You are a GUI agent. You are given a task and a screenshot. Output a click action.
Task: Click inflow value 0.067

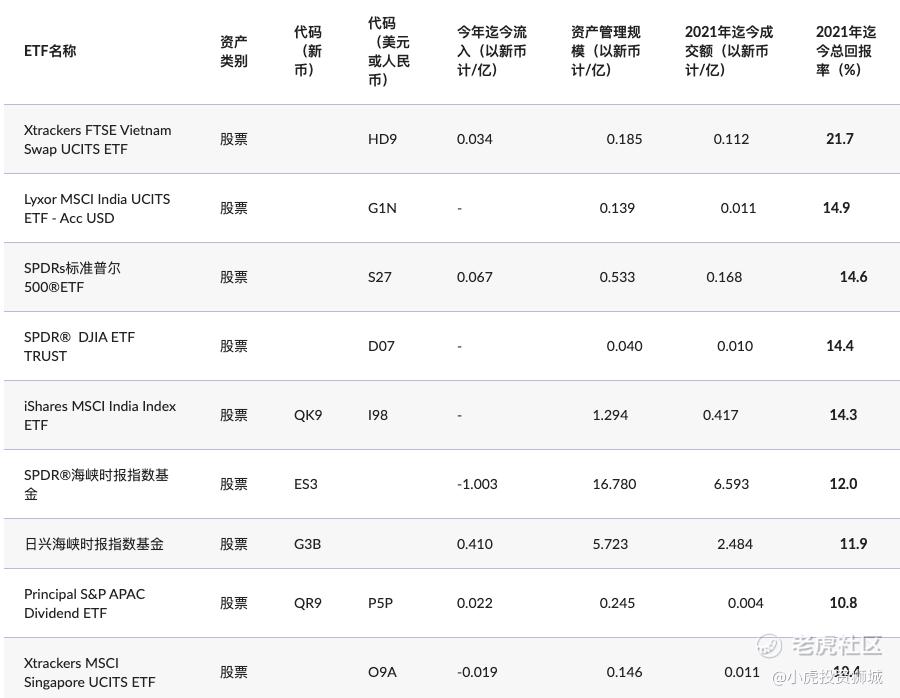(x=475, y=277)
